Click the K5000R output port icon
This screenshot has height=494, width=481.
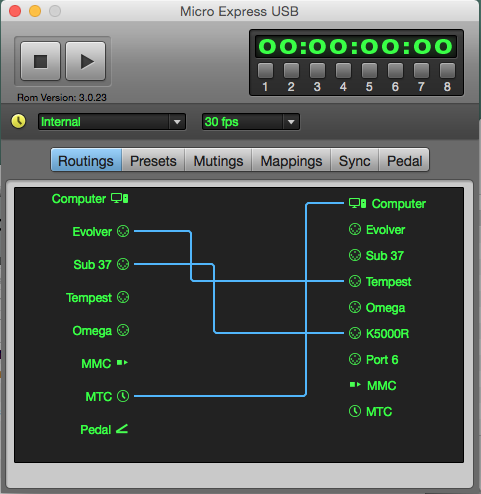click(x=355, y=333)
